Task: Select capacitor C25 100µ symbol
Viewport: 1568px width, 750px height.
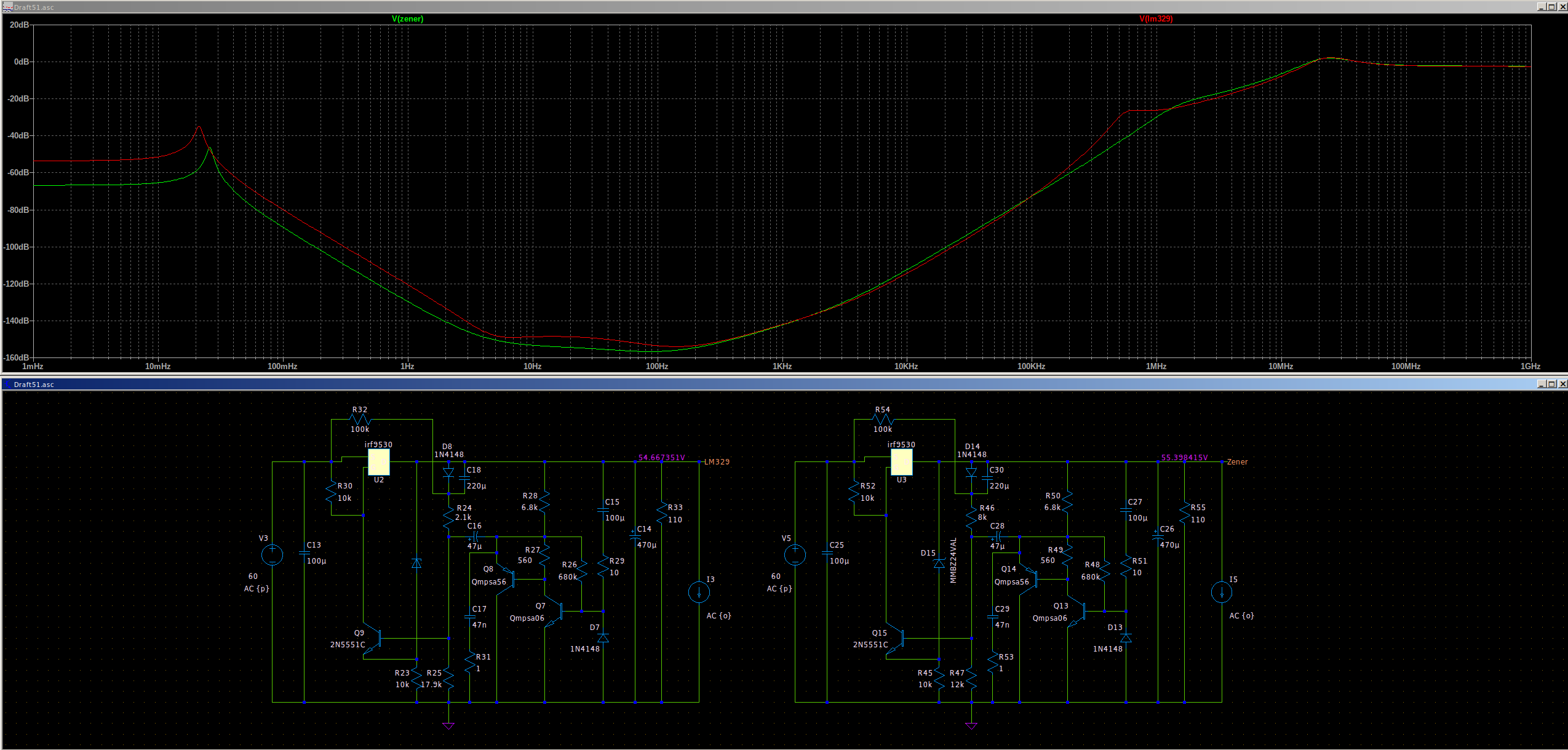Action: click(827, 553)
